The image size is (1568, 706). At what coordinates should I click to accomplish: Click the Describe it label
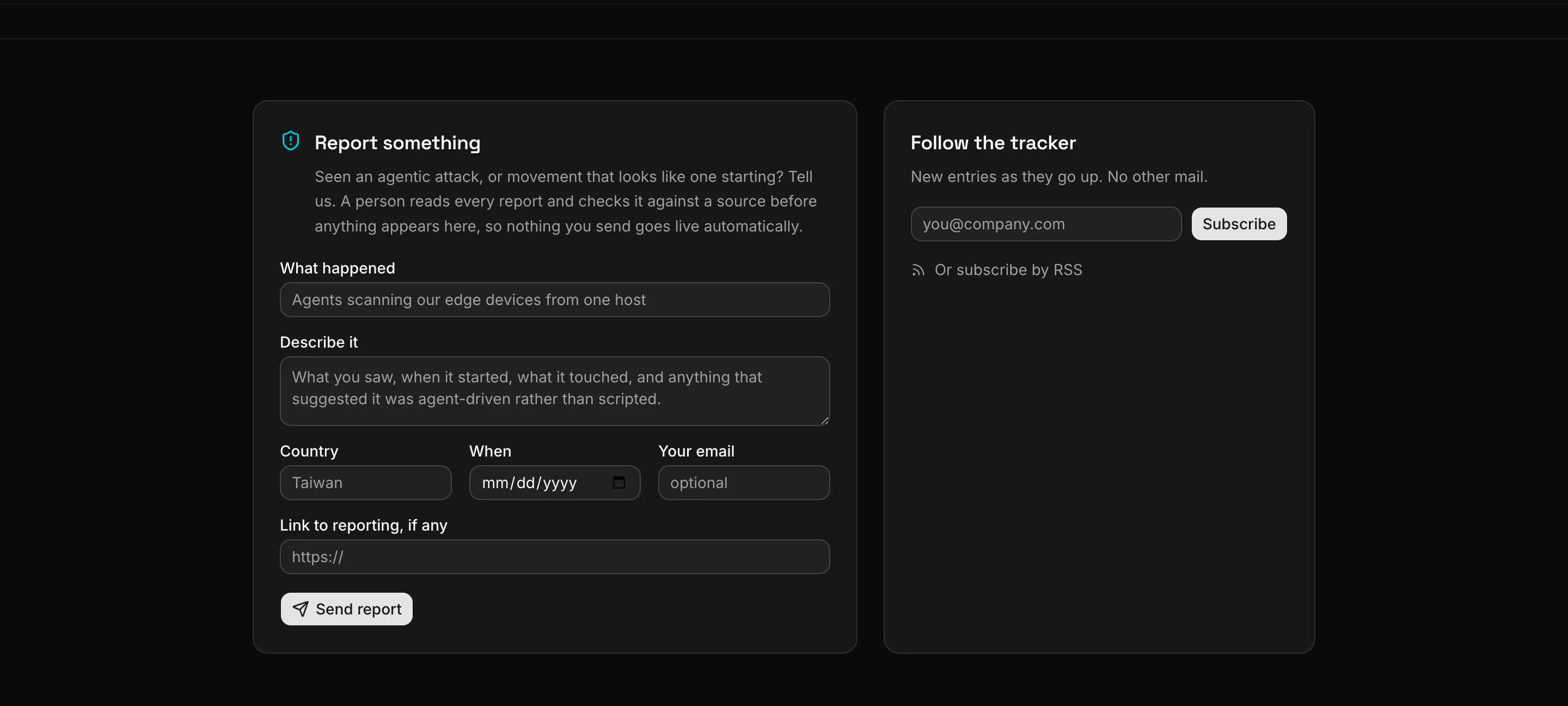(318, 342)
